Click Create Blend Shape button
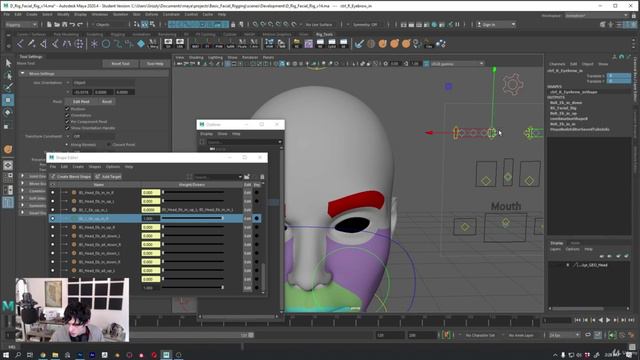The height and width of the screenshot is (360, 640). 71,177
